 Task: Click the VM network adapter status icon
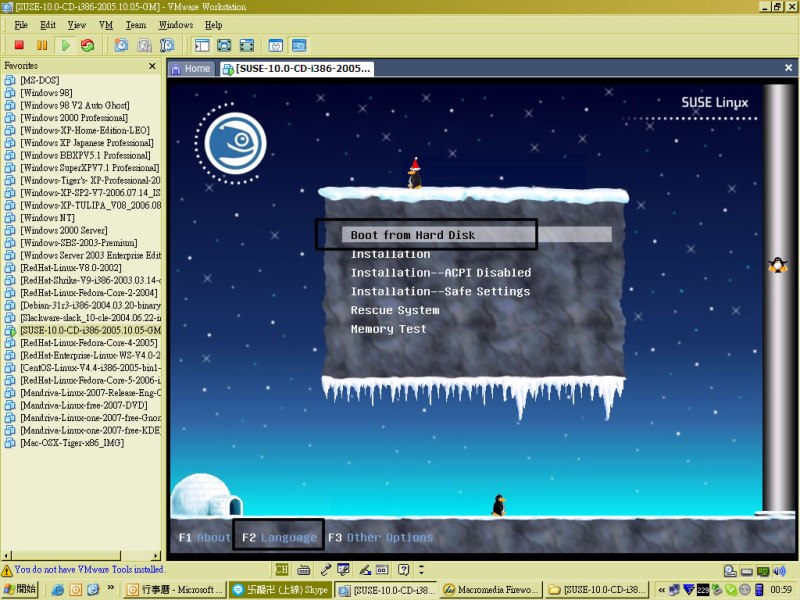click(x=763, y=571)
